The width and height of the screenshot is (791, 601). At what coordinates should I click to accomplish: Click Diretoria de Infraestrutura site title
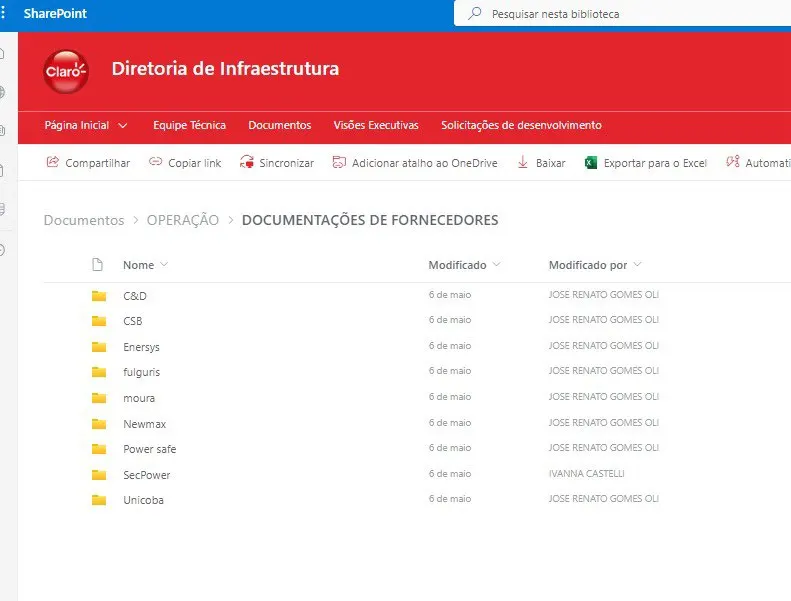click(x=225, y=69)
